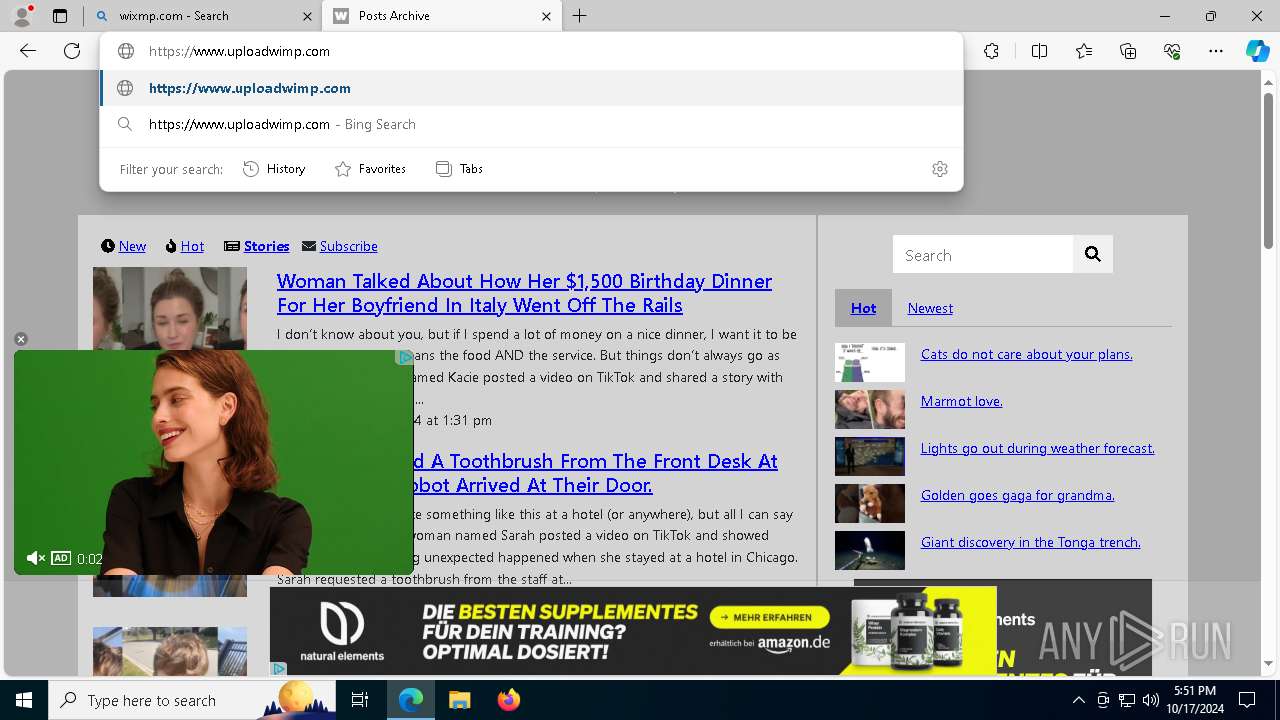Open the Hot posts link
Screen dimensions: 1280x720
tap(192, 246)
